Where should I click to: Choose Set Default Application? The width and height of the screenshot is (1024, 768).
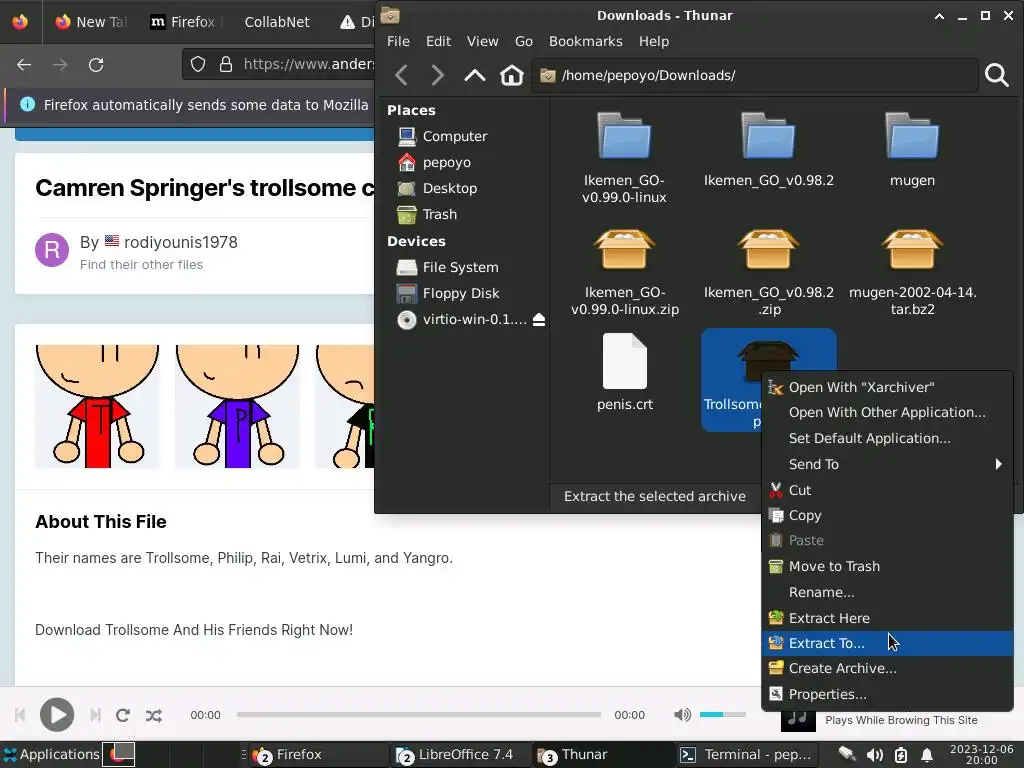[x=888, y=439]
